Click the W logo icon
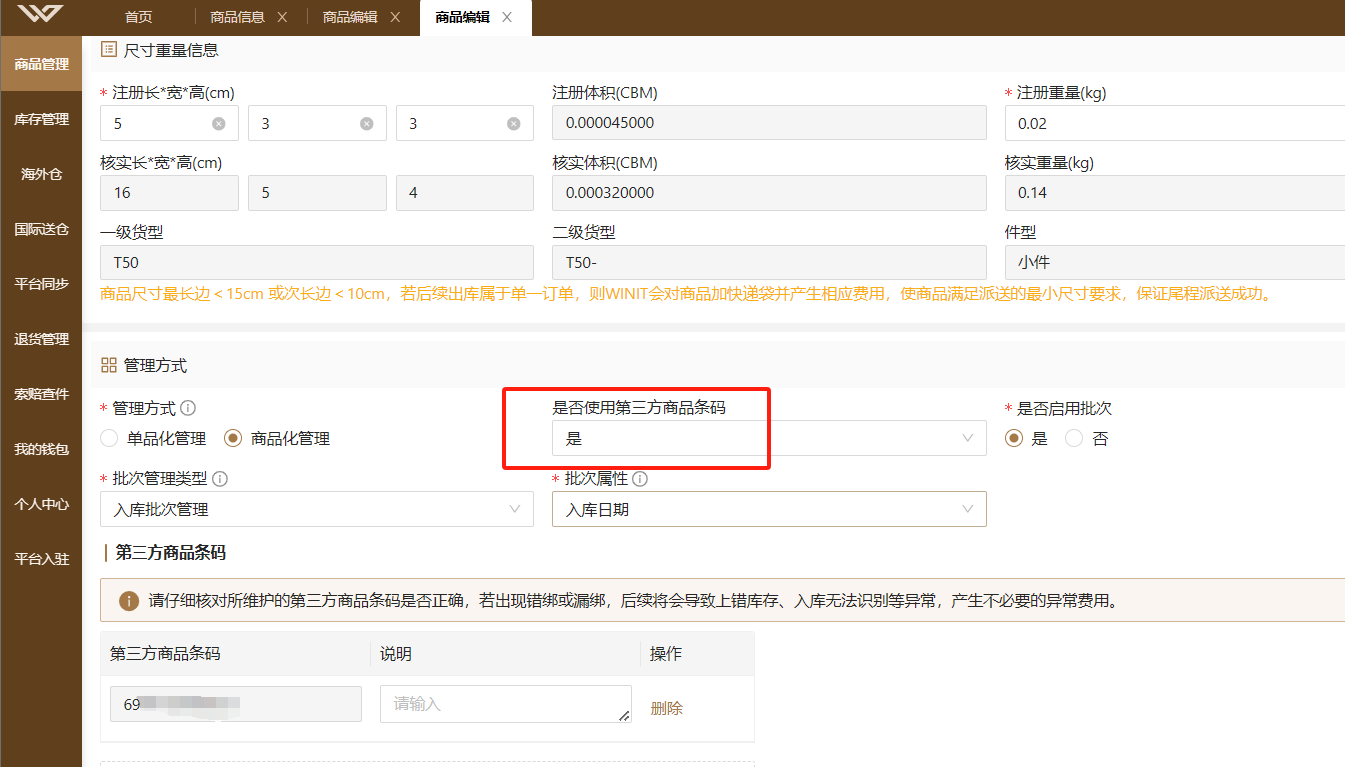Image resolution: width=1345 pixels, height=767 pixels. (40, 15)
